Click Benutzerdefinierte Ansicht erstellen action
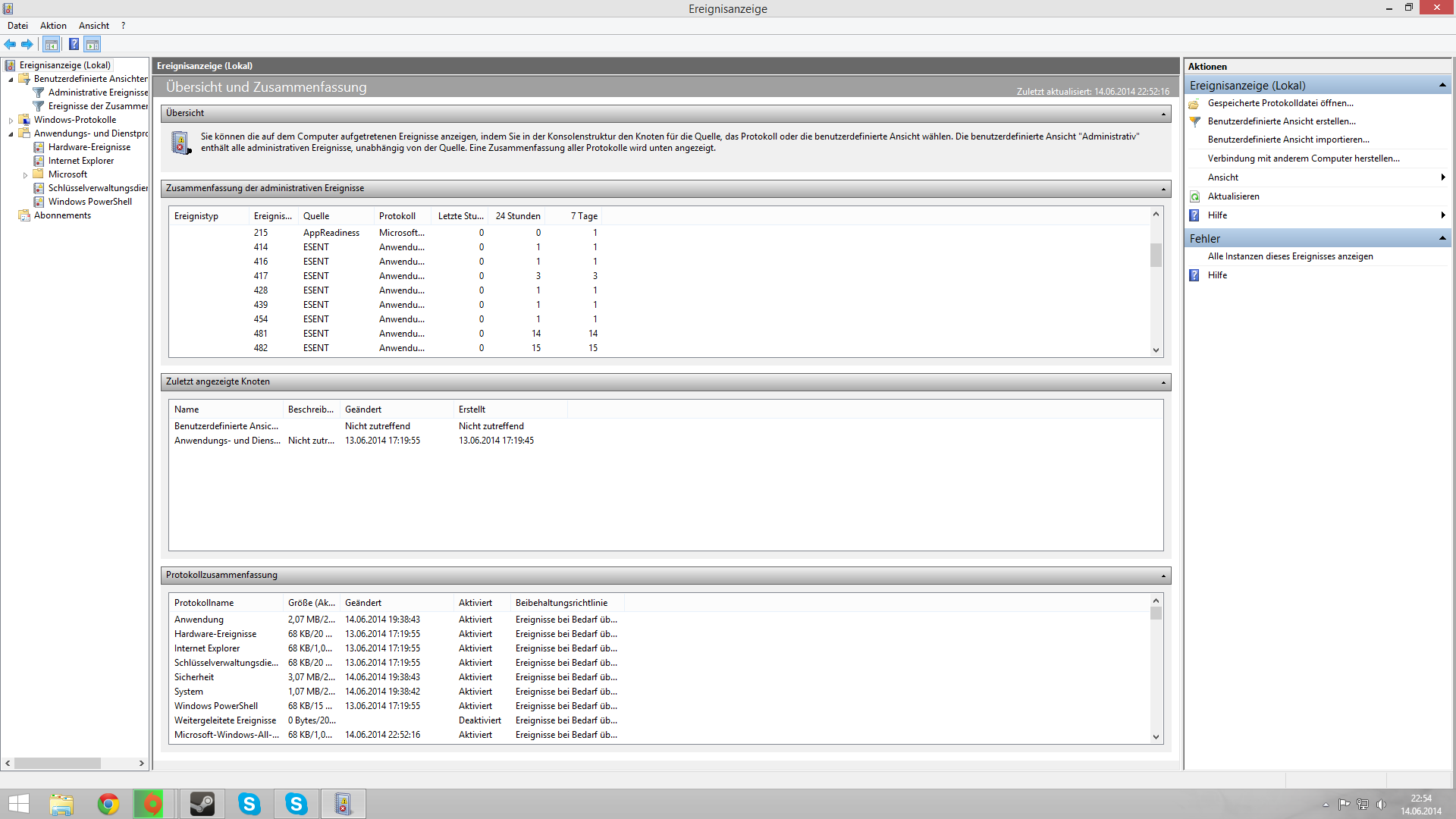 pyautogui.click(x=1281, y=121)
